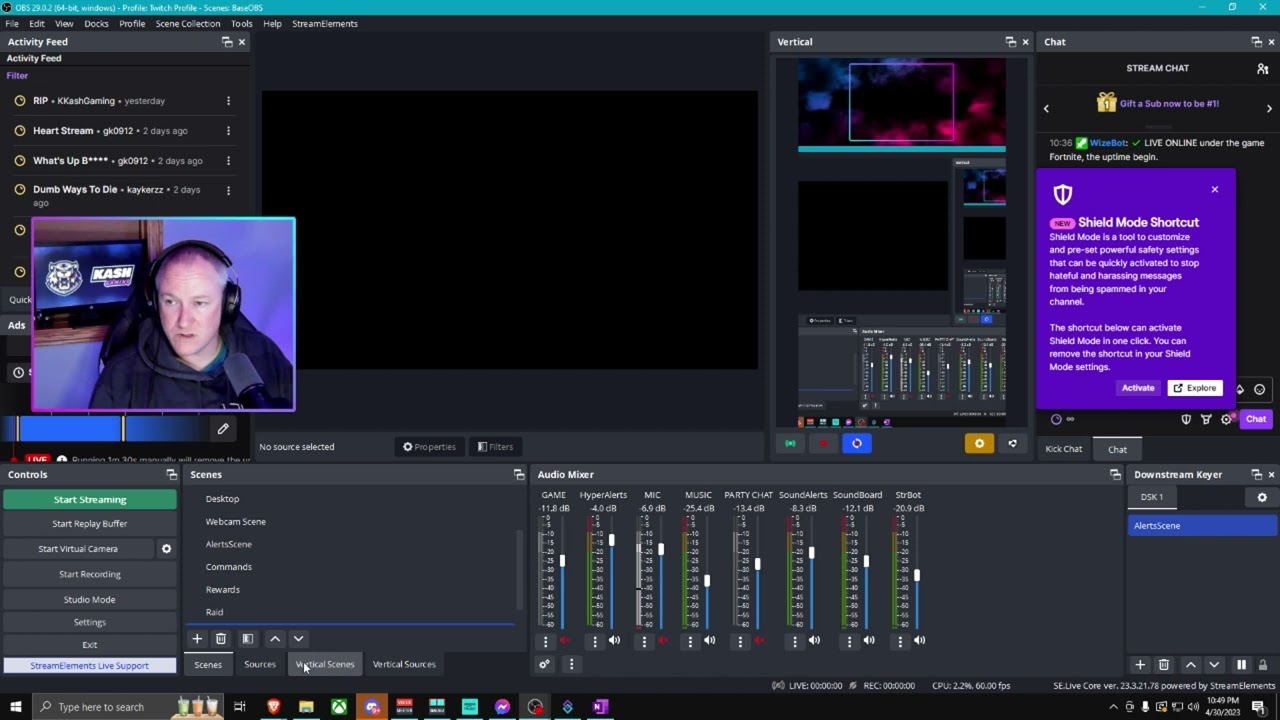Show next chat banner with right chevron
This screenshot has height=720, width=1280.
pos(1269,108)
